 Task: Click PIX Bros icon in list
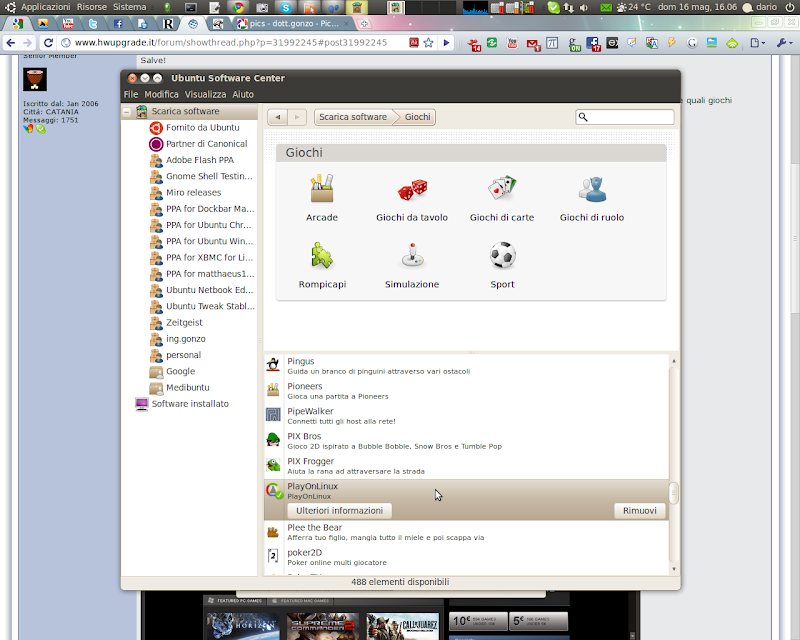click(273, 439)
